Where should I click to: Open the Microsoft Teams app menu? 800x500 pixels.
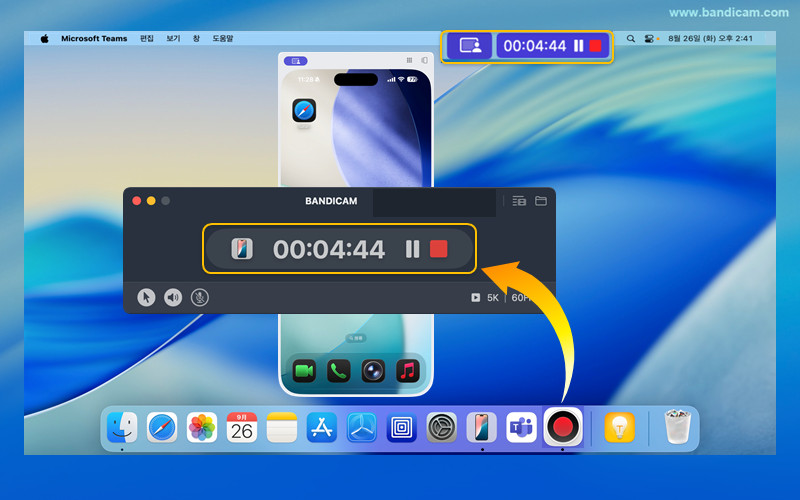pos(94,38)
